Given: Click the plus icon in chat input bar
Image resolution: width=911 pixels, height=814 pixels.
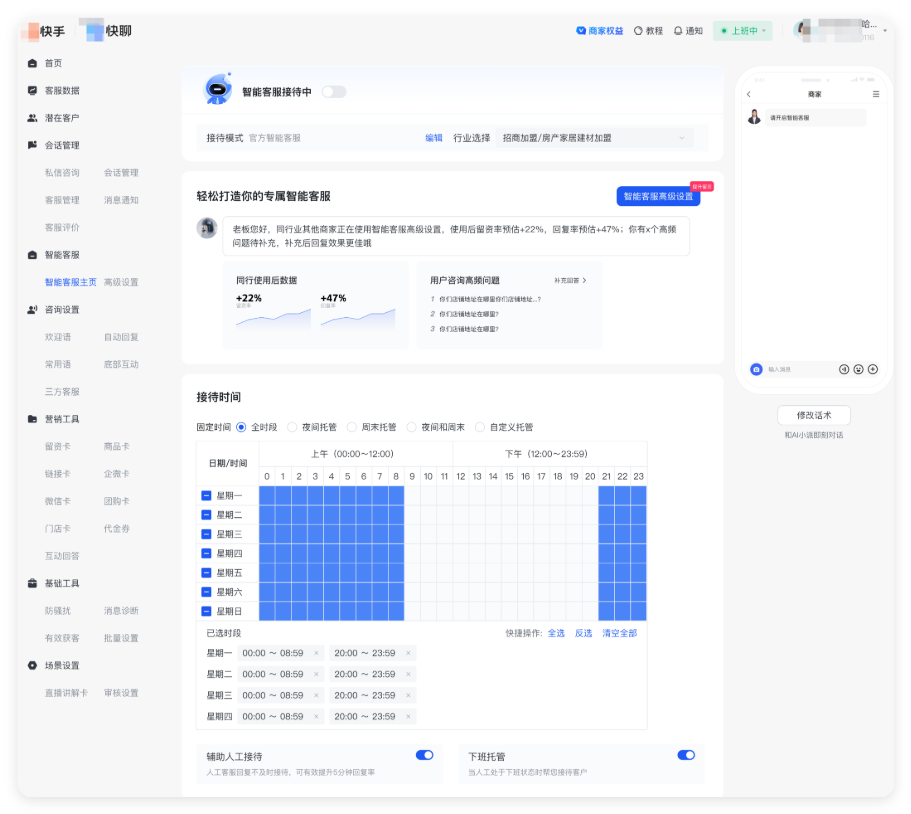Looking at the screenshot, I should coord(873,369).
